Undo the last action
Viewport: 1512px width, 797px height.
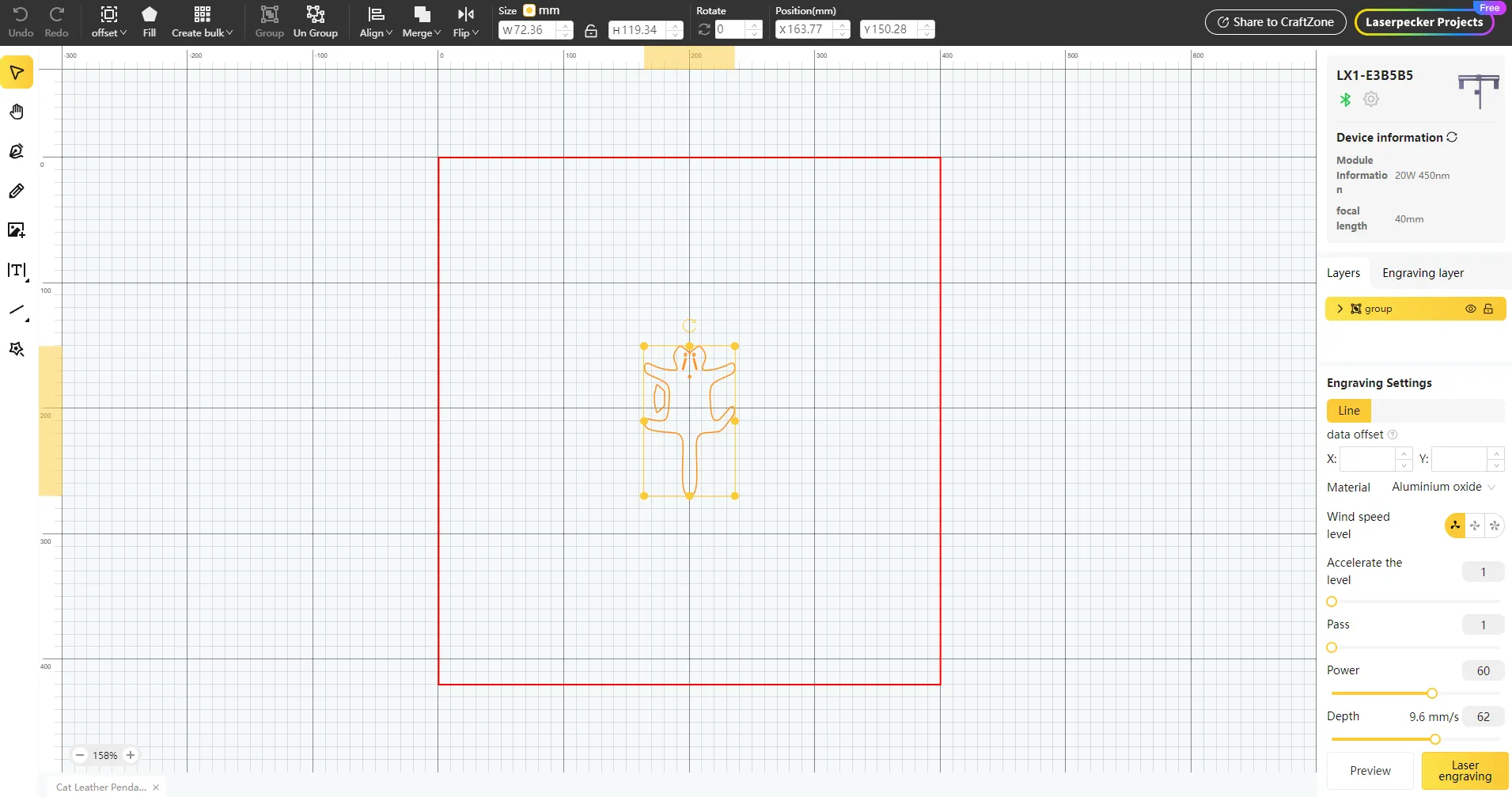(x=21, y=22)
